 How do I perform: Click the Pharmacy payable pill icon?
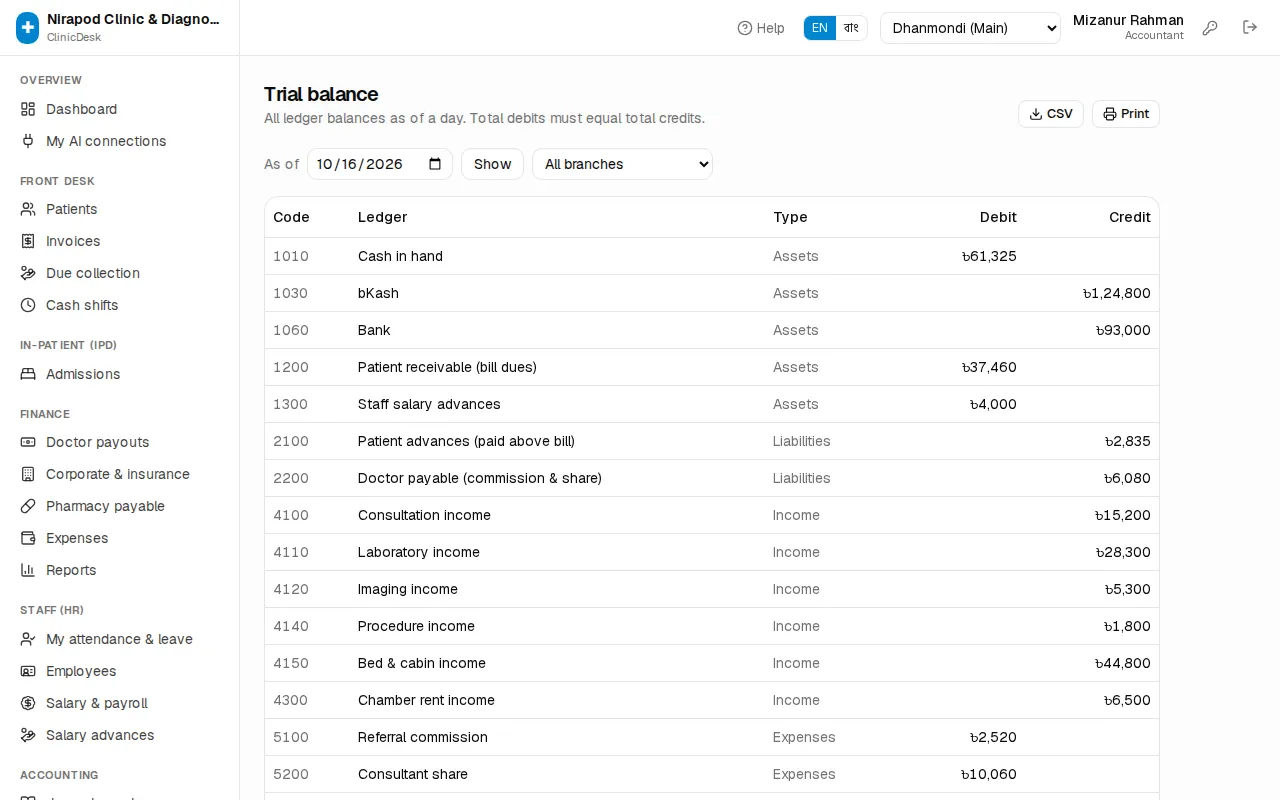(x=28, y=506)
